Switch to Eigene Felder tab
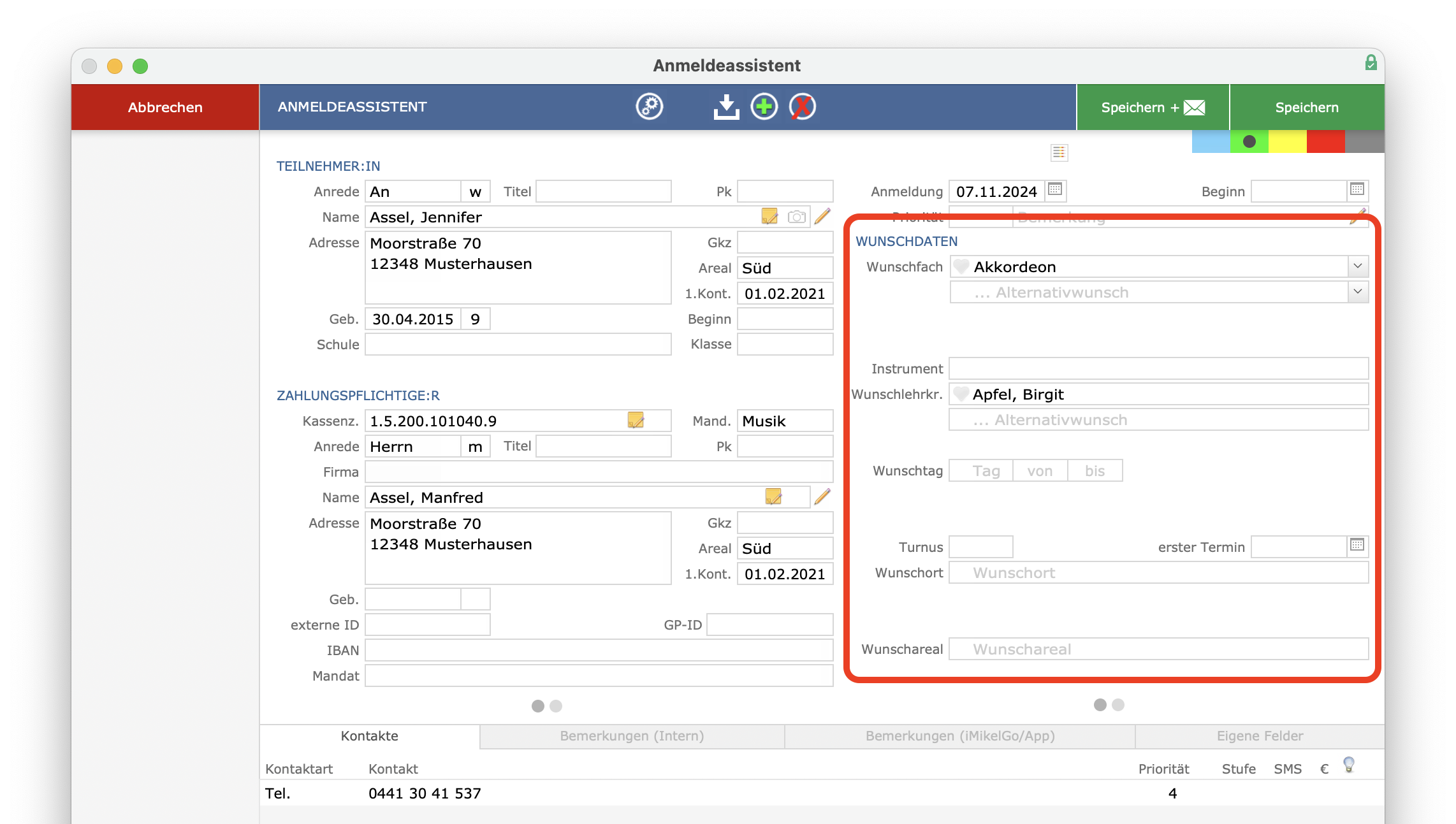Viewport: 1456px width, 824px height. pos(1260,736)
